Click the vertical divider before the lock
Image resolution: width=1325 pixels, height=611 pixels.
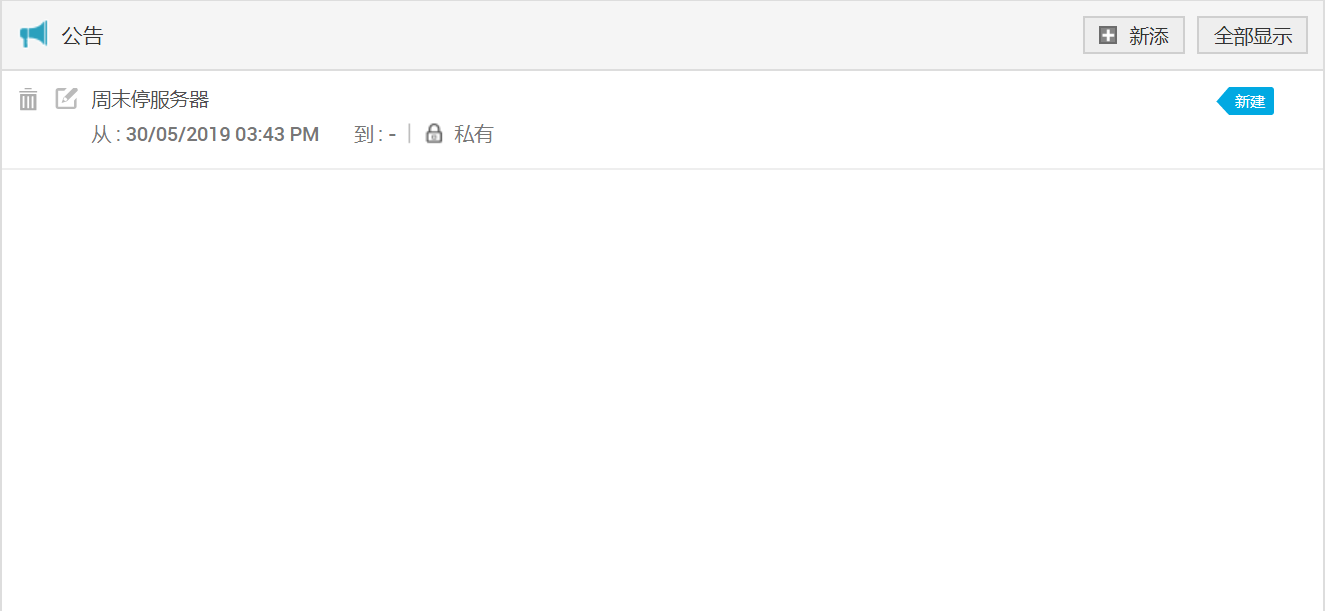tap(410, 133)
